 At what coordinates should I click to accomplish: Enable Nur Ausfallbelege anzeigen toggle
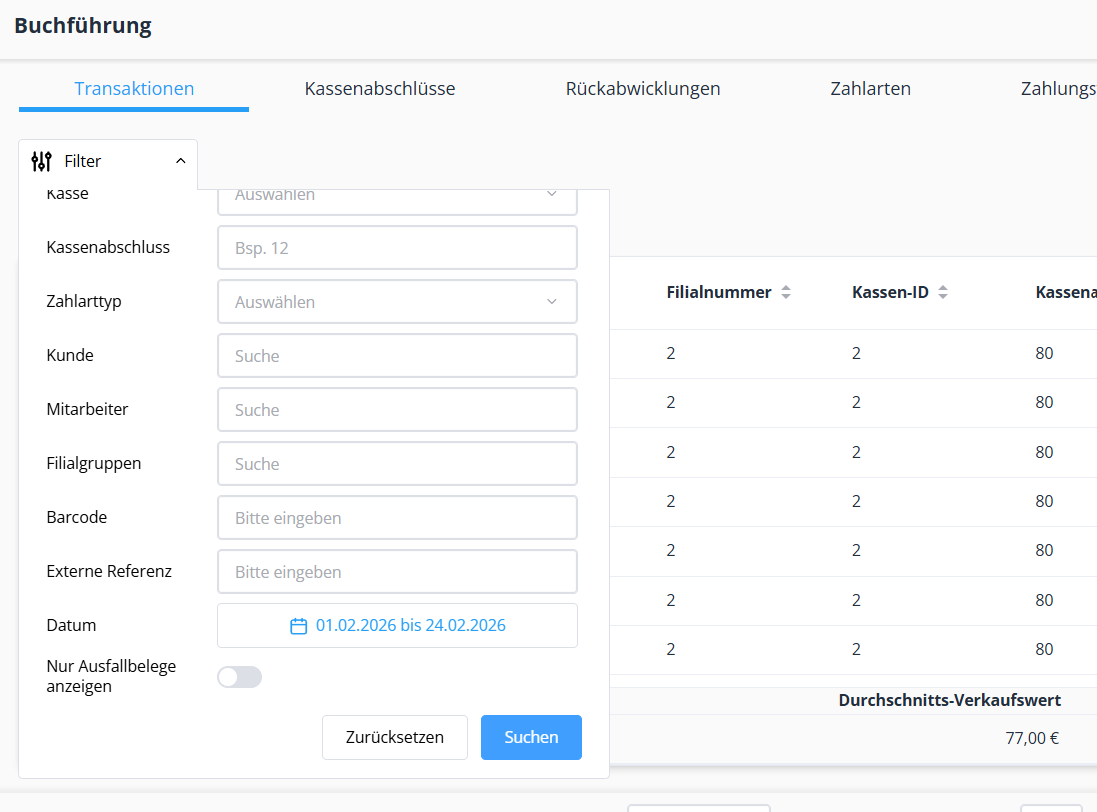tap(239, 677)
